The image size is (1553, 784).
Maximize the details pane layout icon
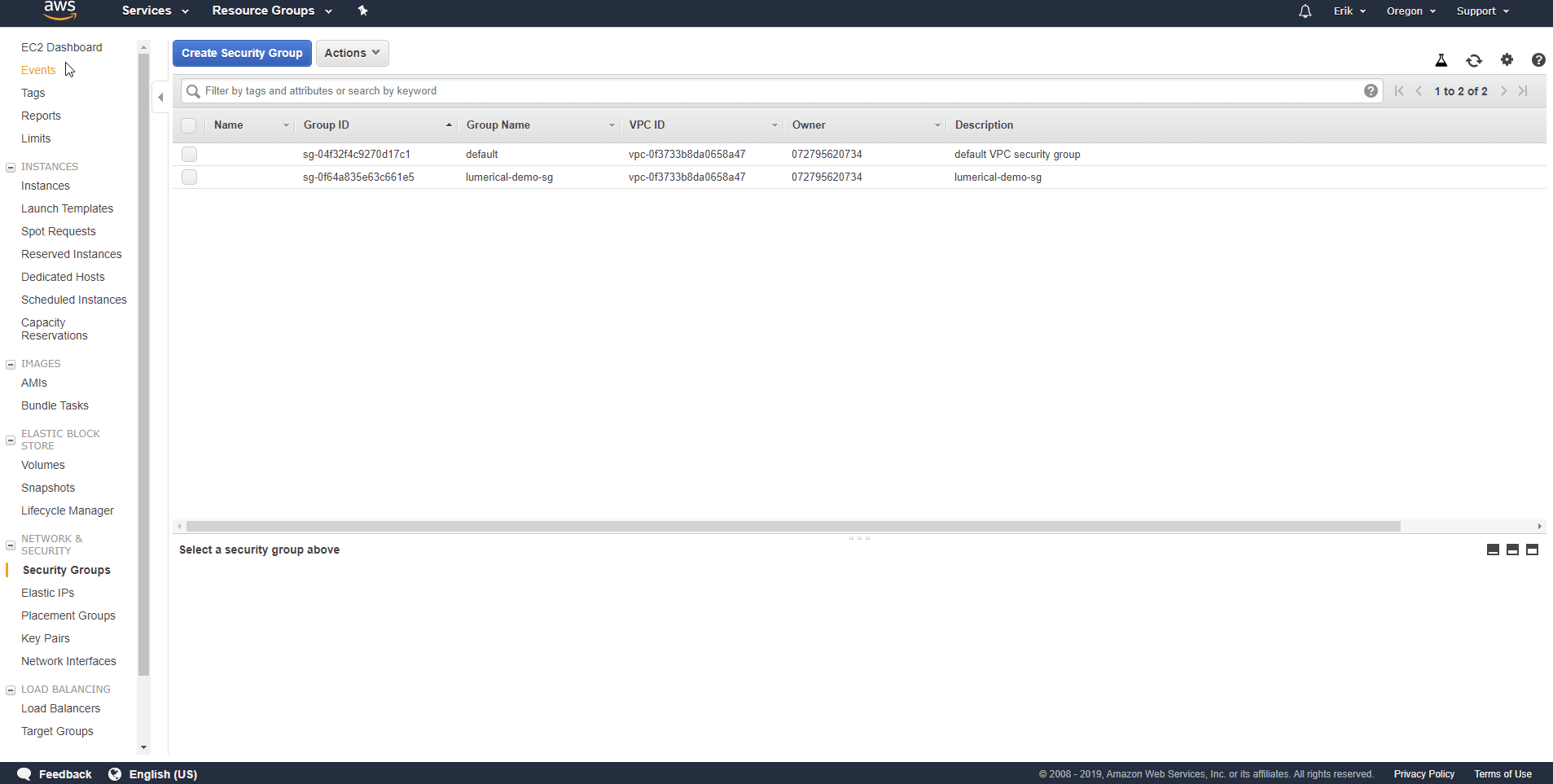click(x=1532, y=550)
